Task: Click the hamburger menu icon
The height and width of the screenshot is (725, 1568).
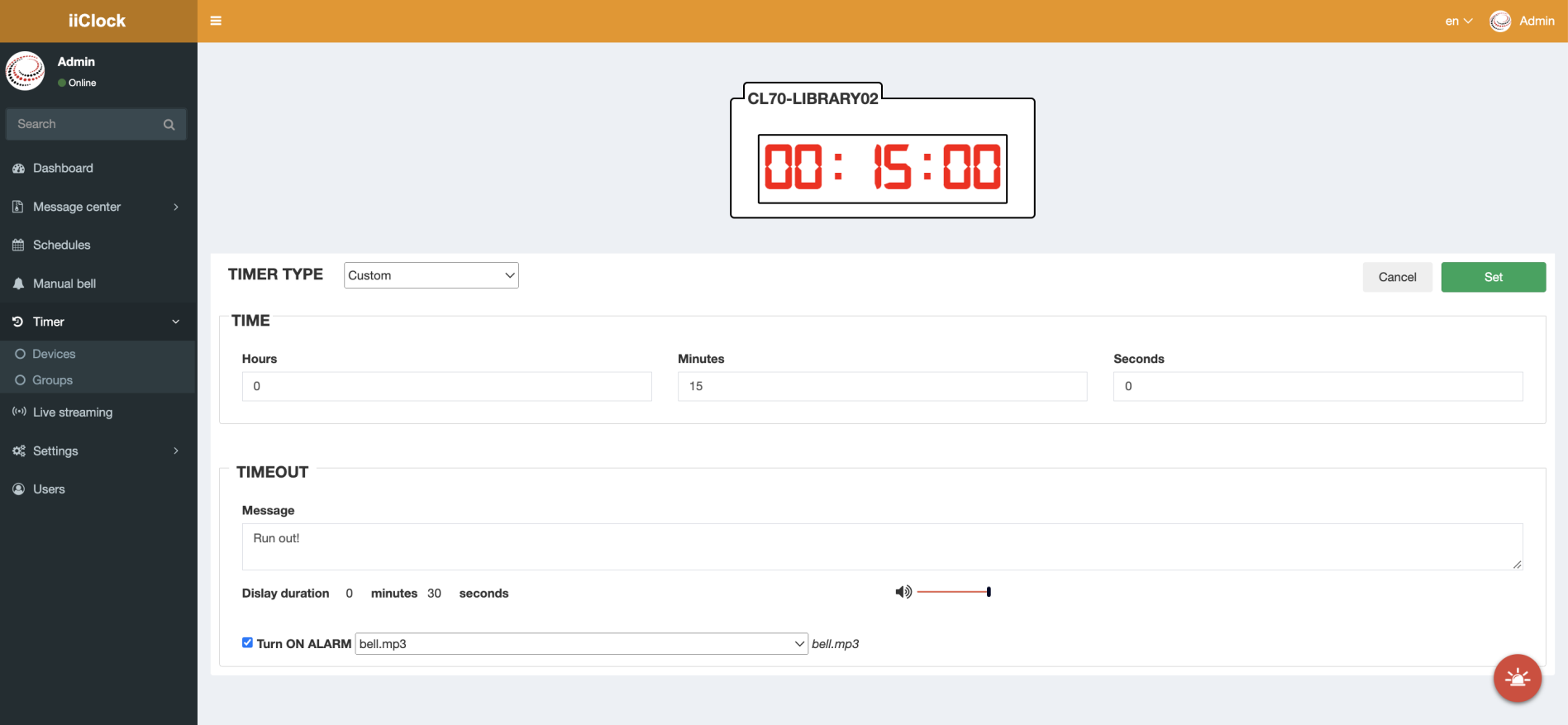Action: click(x=216, y=21)
